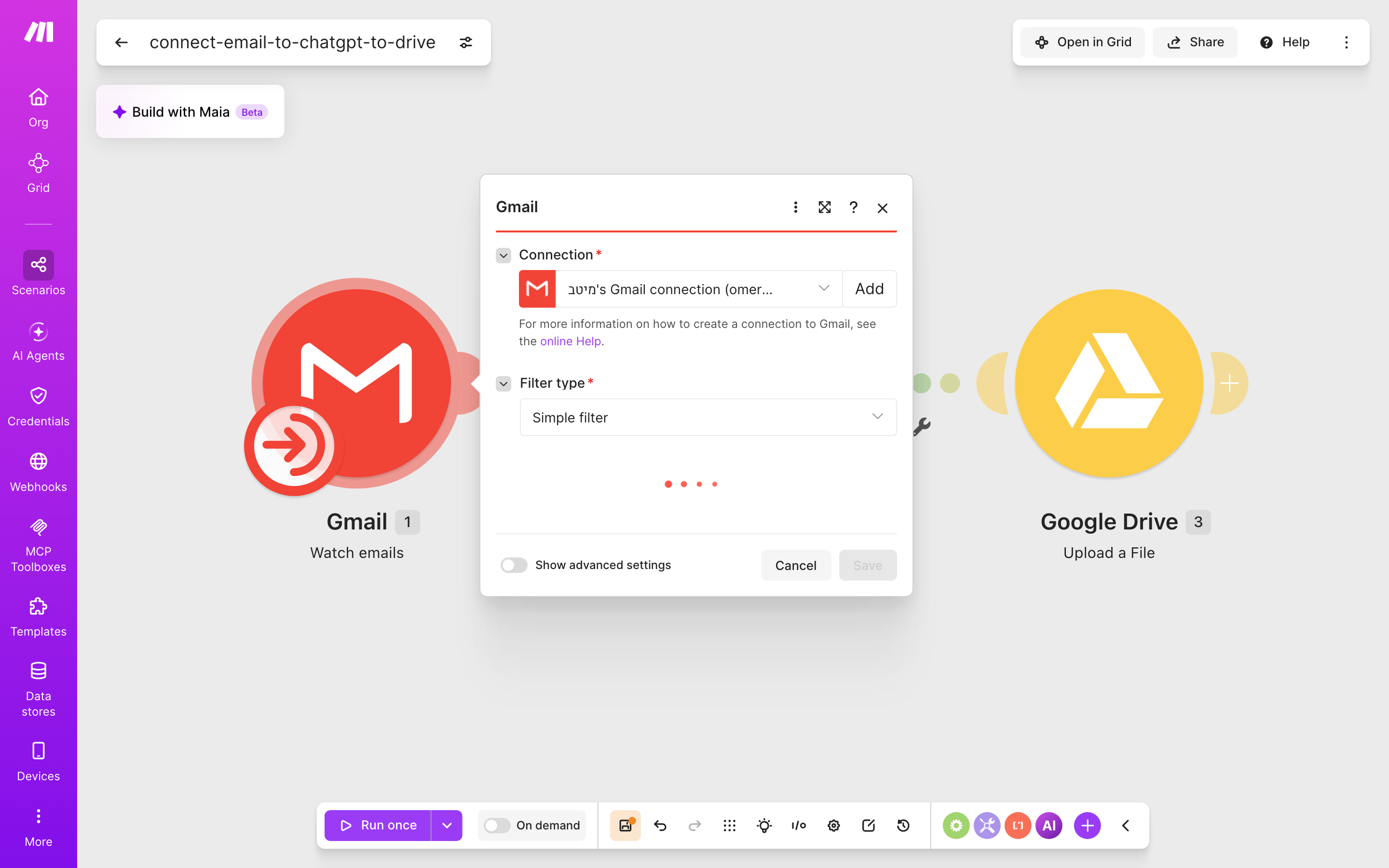The width and height of the screenshot is (1389, 868).
Task: Open Credentials in the sidebar
Action: click(39, 407)
